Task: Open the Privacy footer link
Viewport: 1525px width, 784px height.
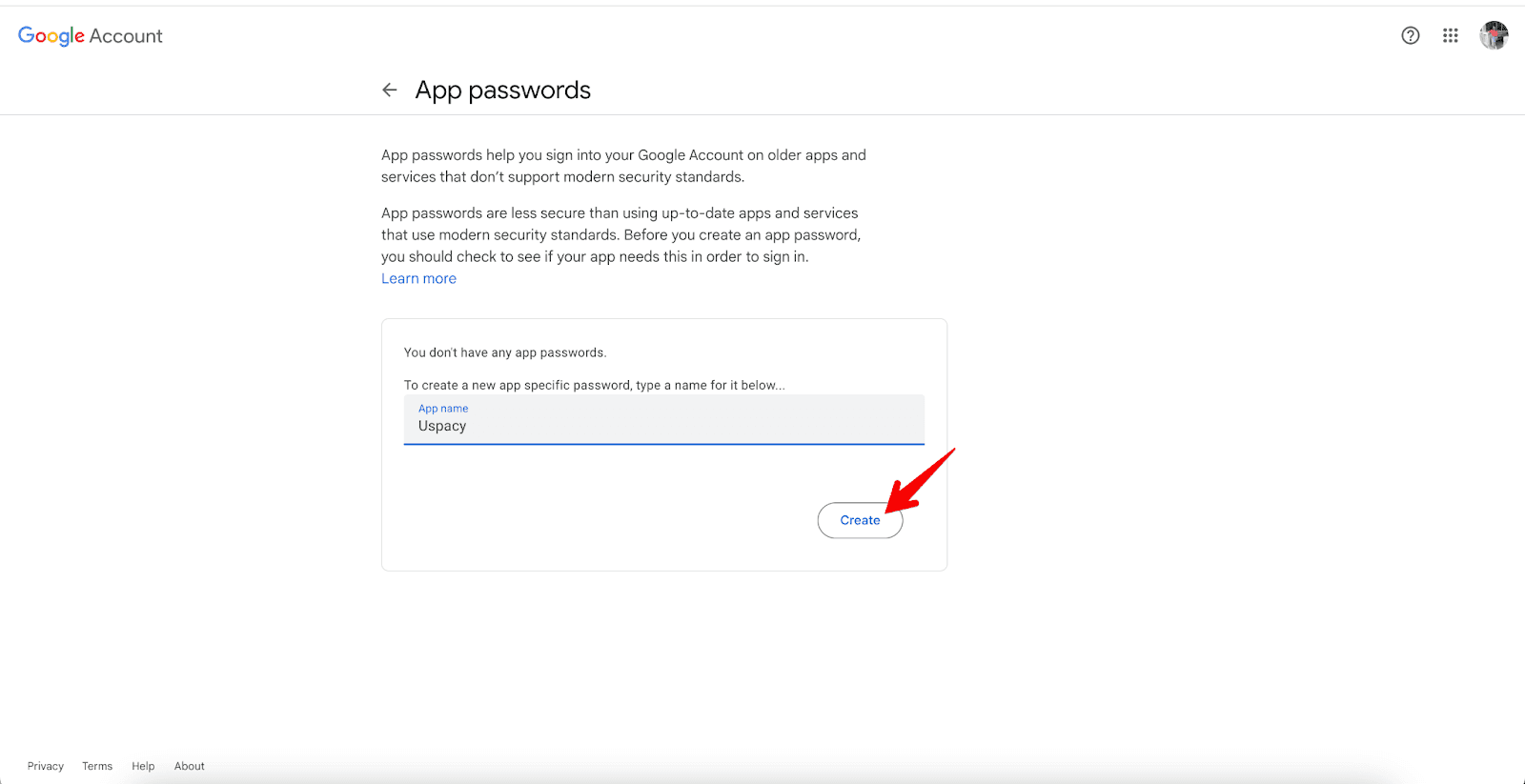Action: (46, 766)
